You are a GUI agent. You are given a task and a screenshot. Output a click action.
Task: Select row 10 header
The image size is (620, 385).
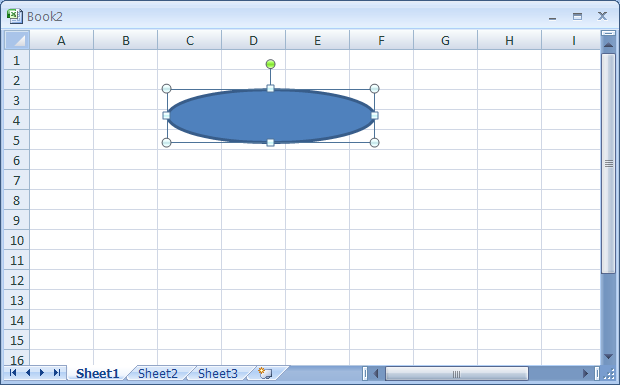[x=17, y=240]
